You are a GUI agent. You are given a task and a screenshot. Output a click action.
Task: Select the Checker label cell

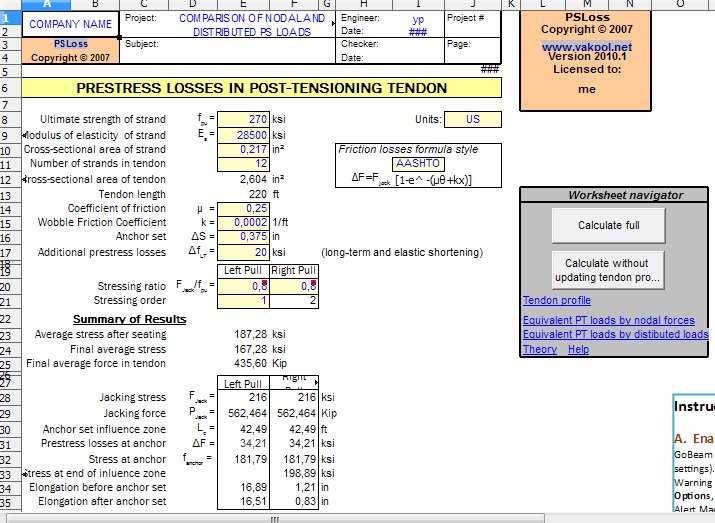(360, 44)
